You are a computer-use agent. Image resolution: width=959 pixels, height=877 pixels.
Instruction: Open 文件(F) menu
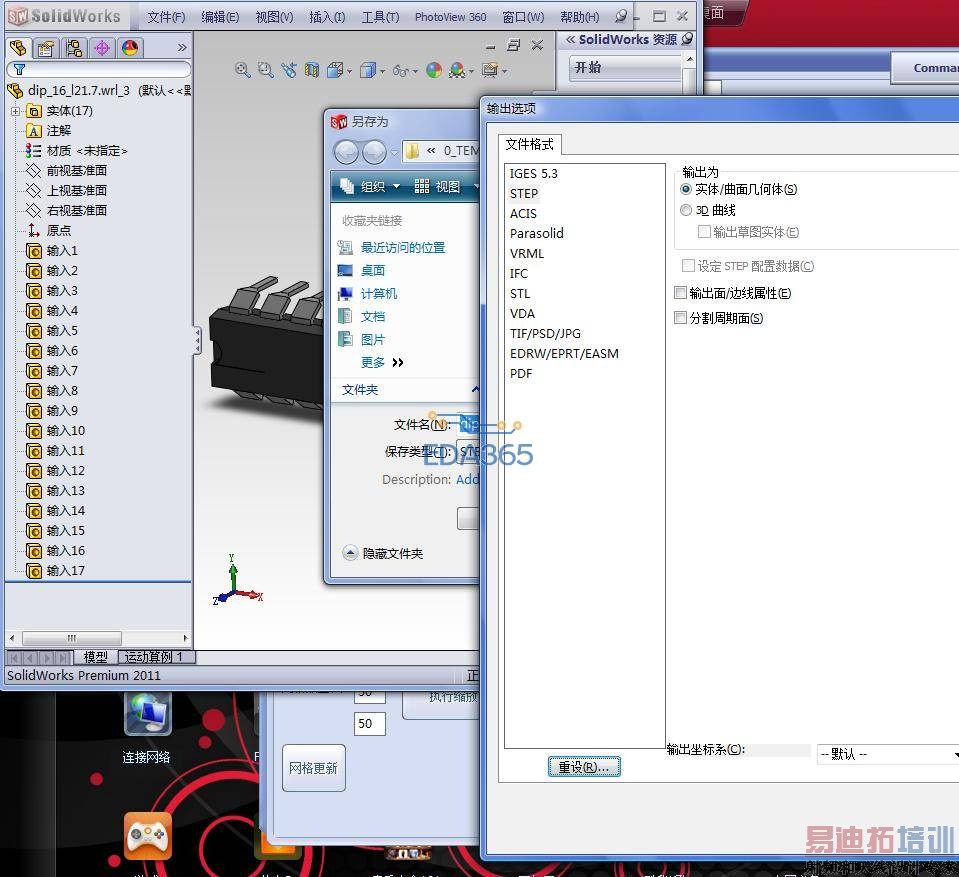(166, 17)
